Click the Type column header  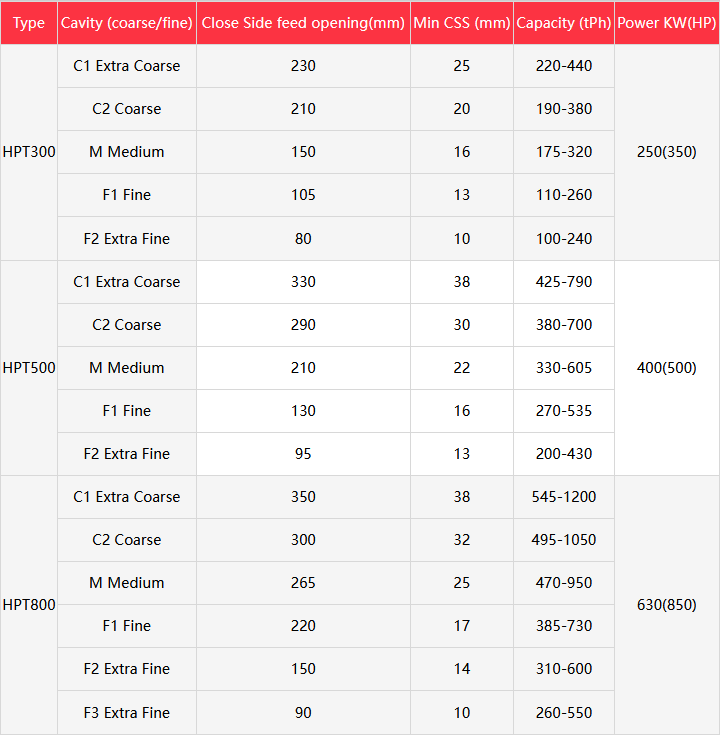pos(29,23)
